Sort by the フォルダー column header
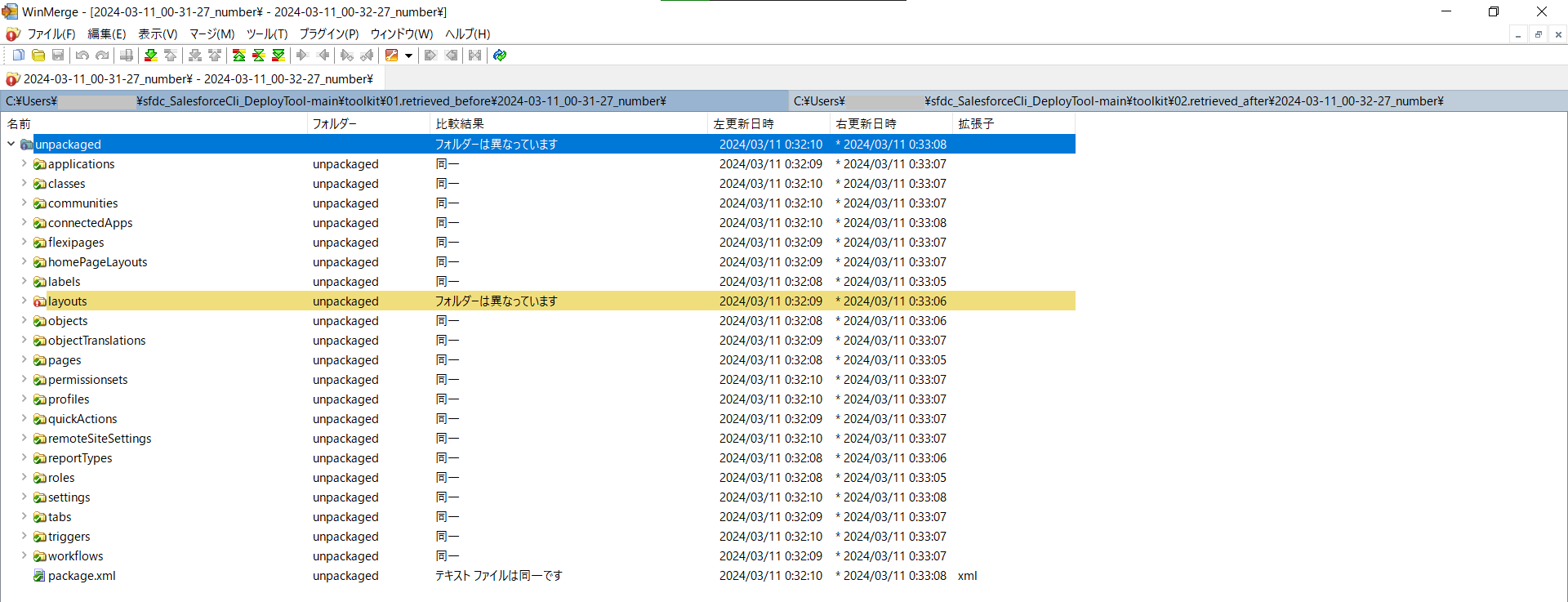The width and height of the screenshot is (1568, 602). point(368,123)
